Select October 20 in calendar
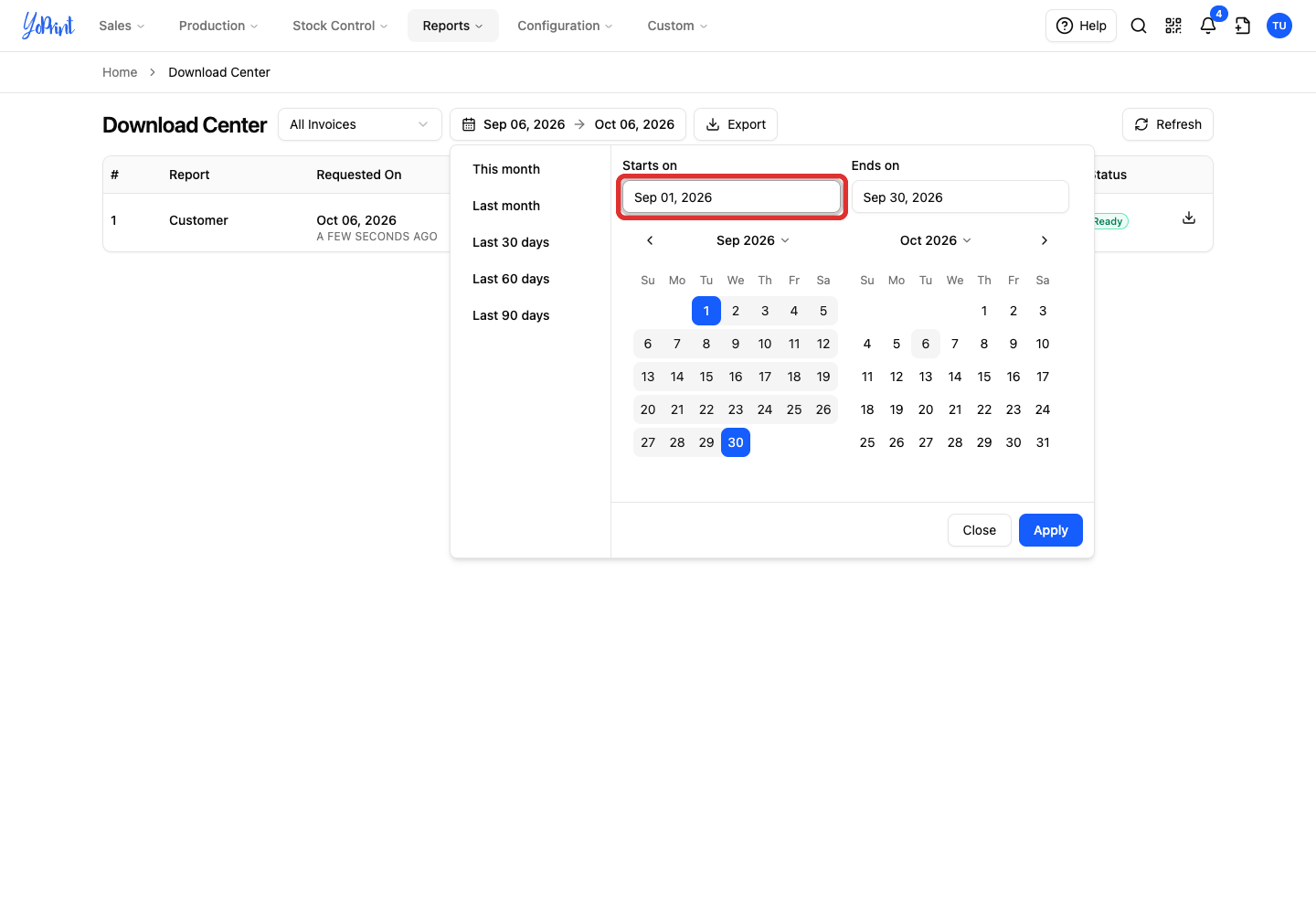1316x914 pixels. point(926,409)
